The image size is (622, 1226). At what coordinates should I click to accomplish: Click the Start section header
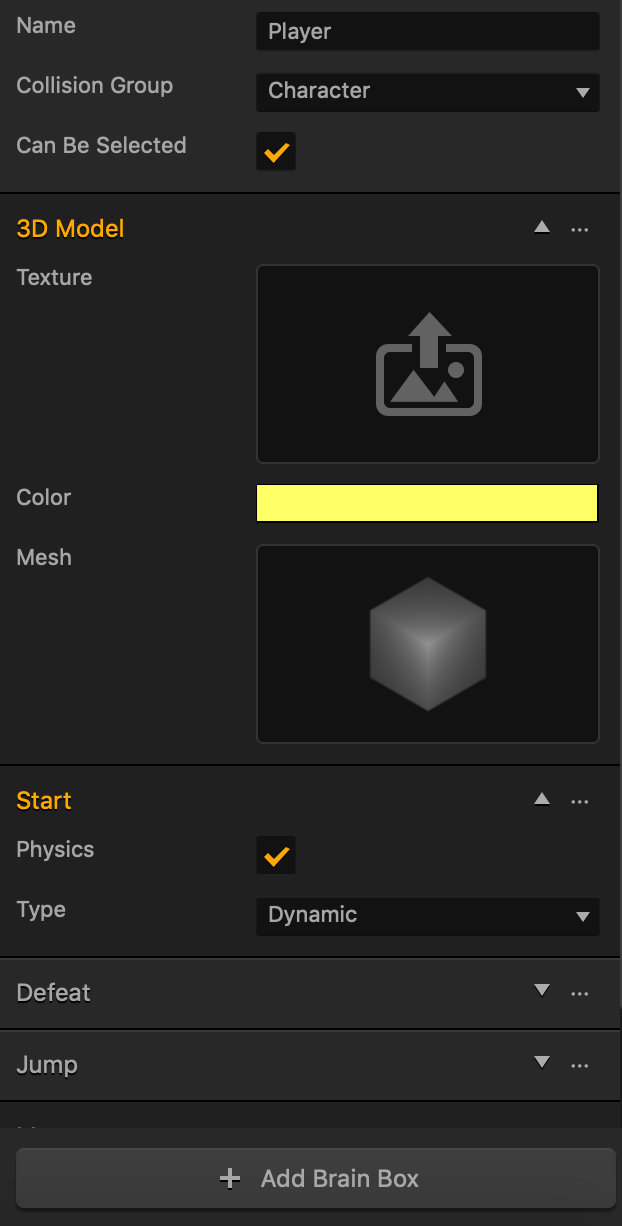tap(44, 801)
